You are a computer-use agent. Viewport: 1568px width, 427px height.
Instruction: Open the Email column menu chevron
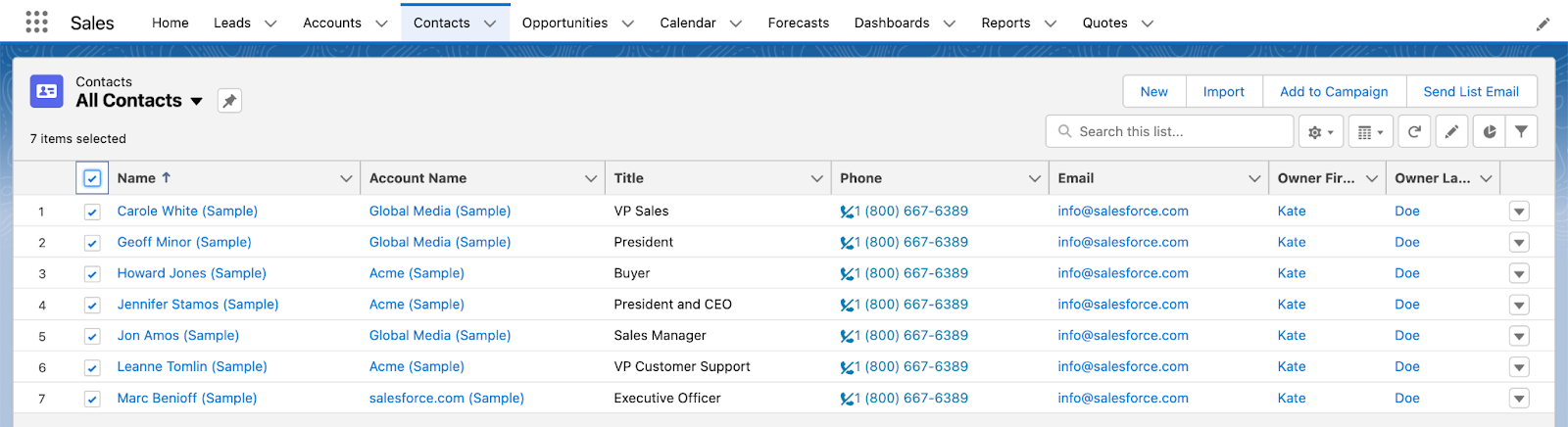pos(1254,178)
